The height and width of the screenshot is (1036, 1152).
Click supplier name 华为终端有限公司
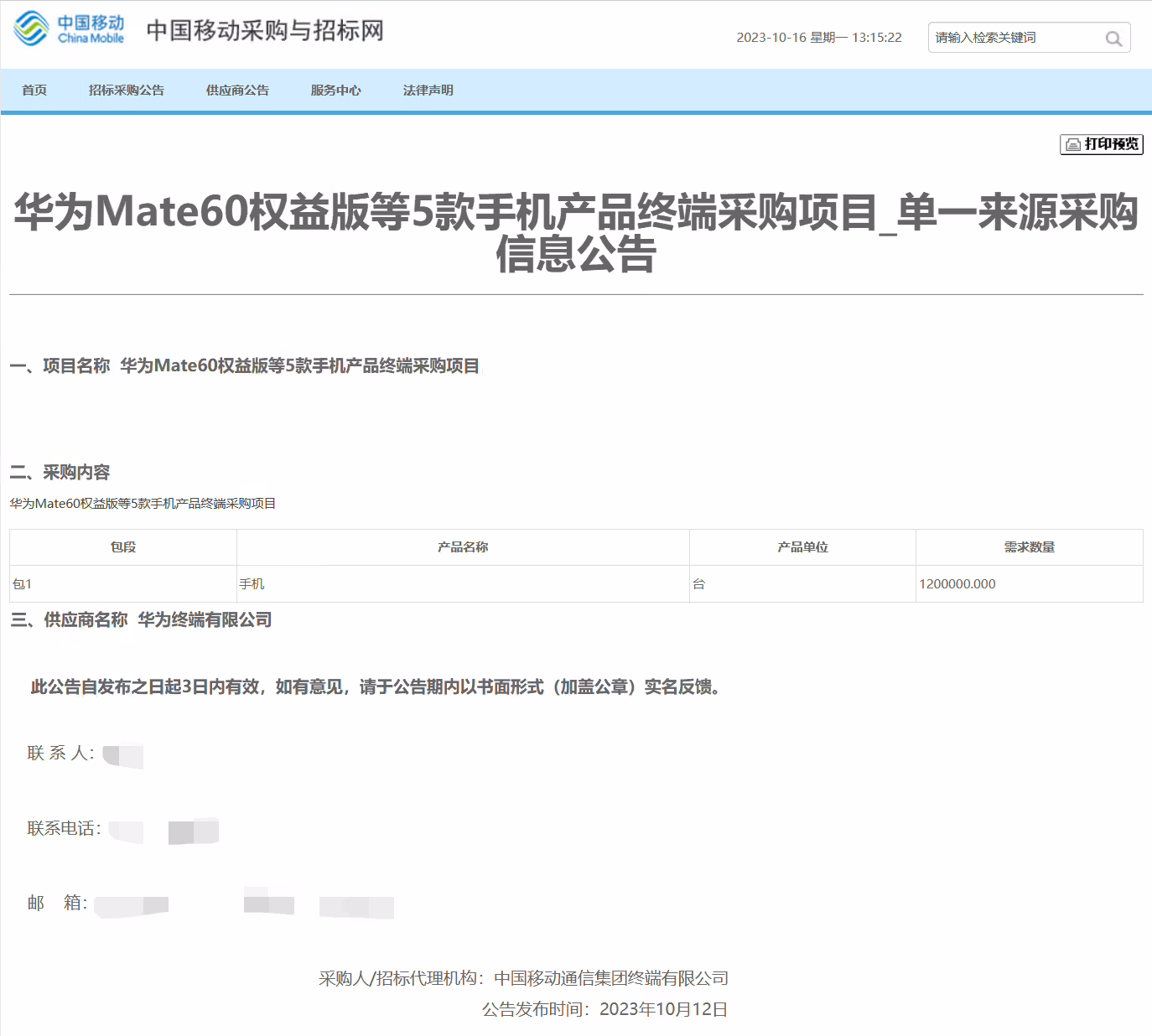pos(206,620)
